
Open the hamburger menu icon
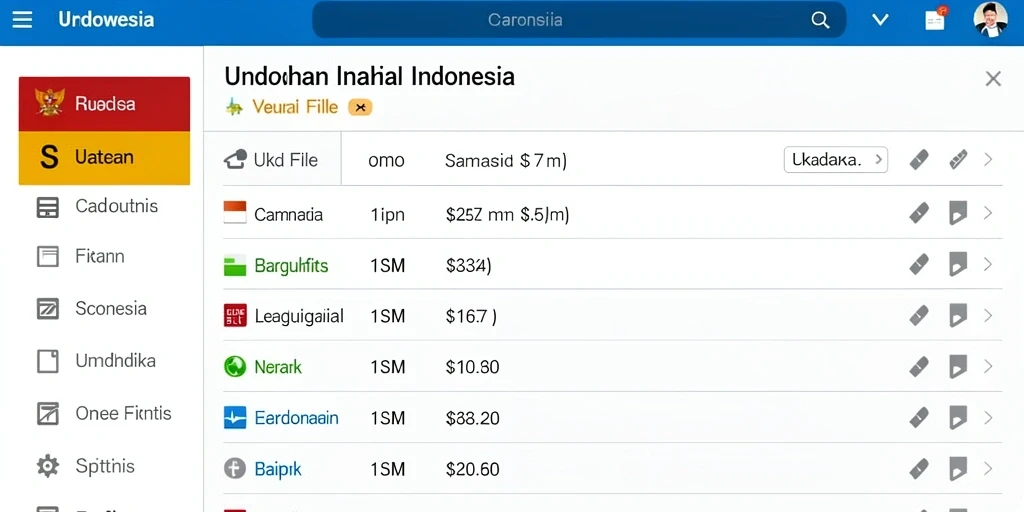click(23, 20)
